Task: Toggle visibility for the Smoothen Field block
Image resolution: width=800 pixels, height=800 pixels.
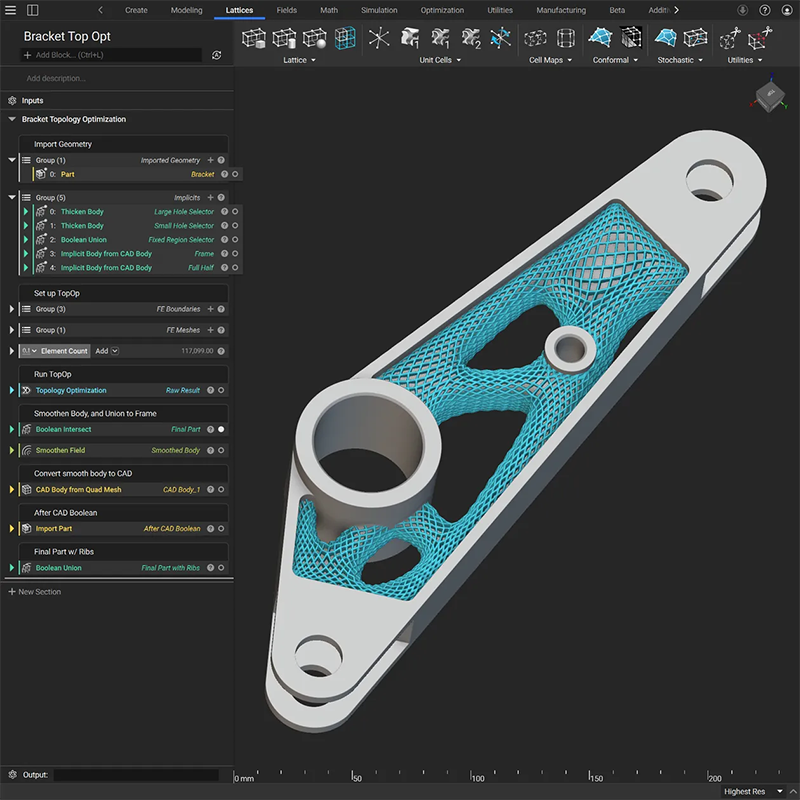Action: [219, 450]
